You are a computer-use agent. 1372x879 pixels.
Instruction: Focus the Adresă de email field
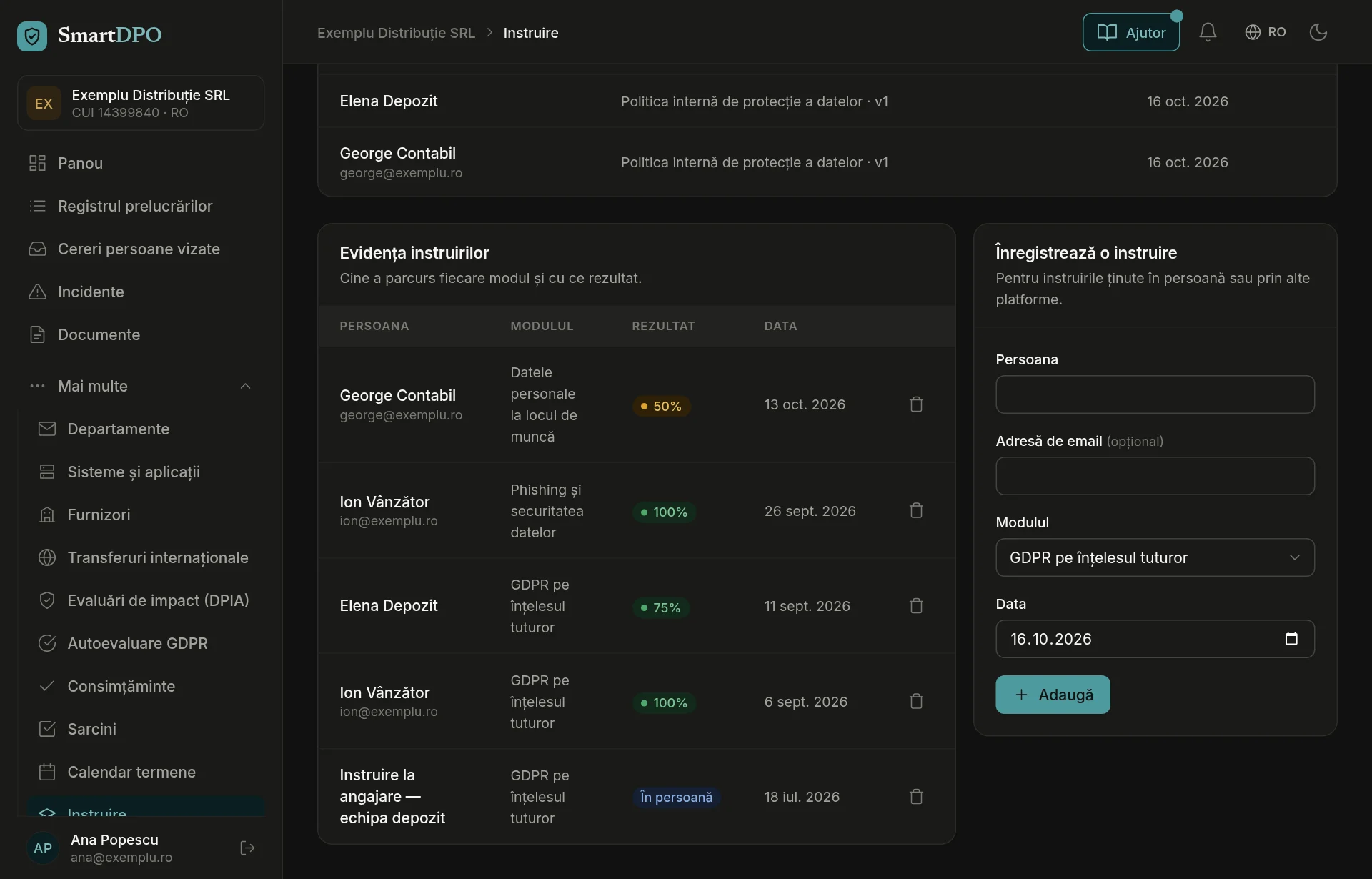tap(1155, 476)
